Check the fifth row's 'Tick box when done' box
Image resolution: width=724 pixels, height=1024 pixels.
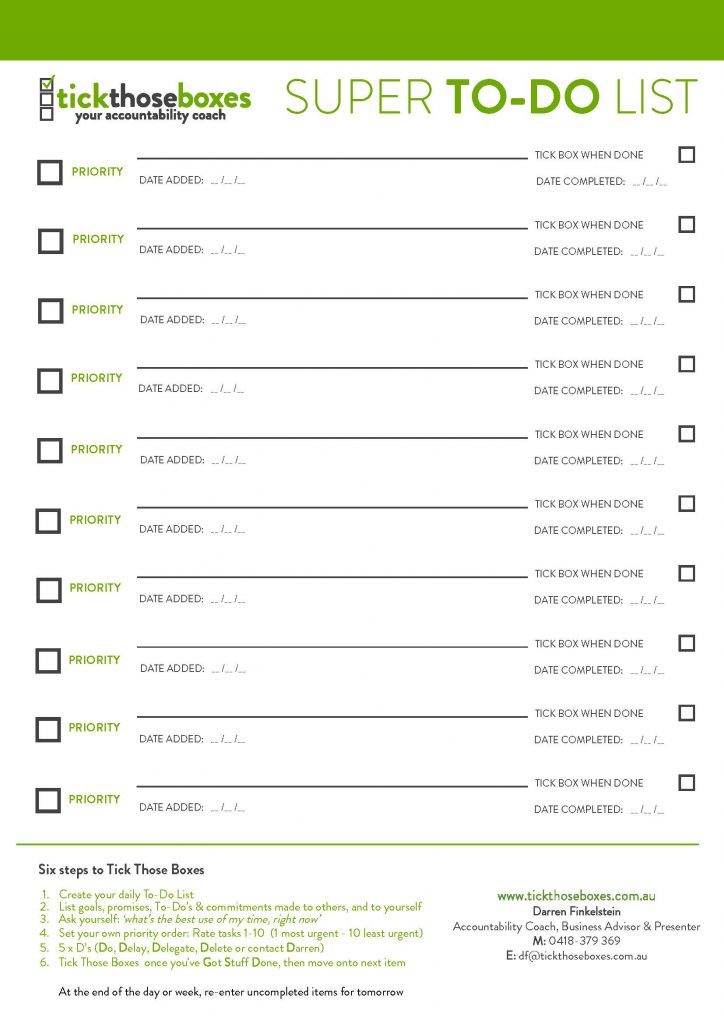687,434
